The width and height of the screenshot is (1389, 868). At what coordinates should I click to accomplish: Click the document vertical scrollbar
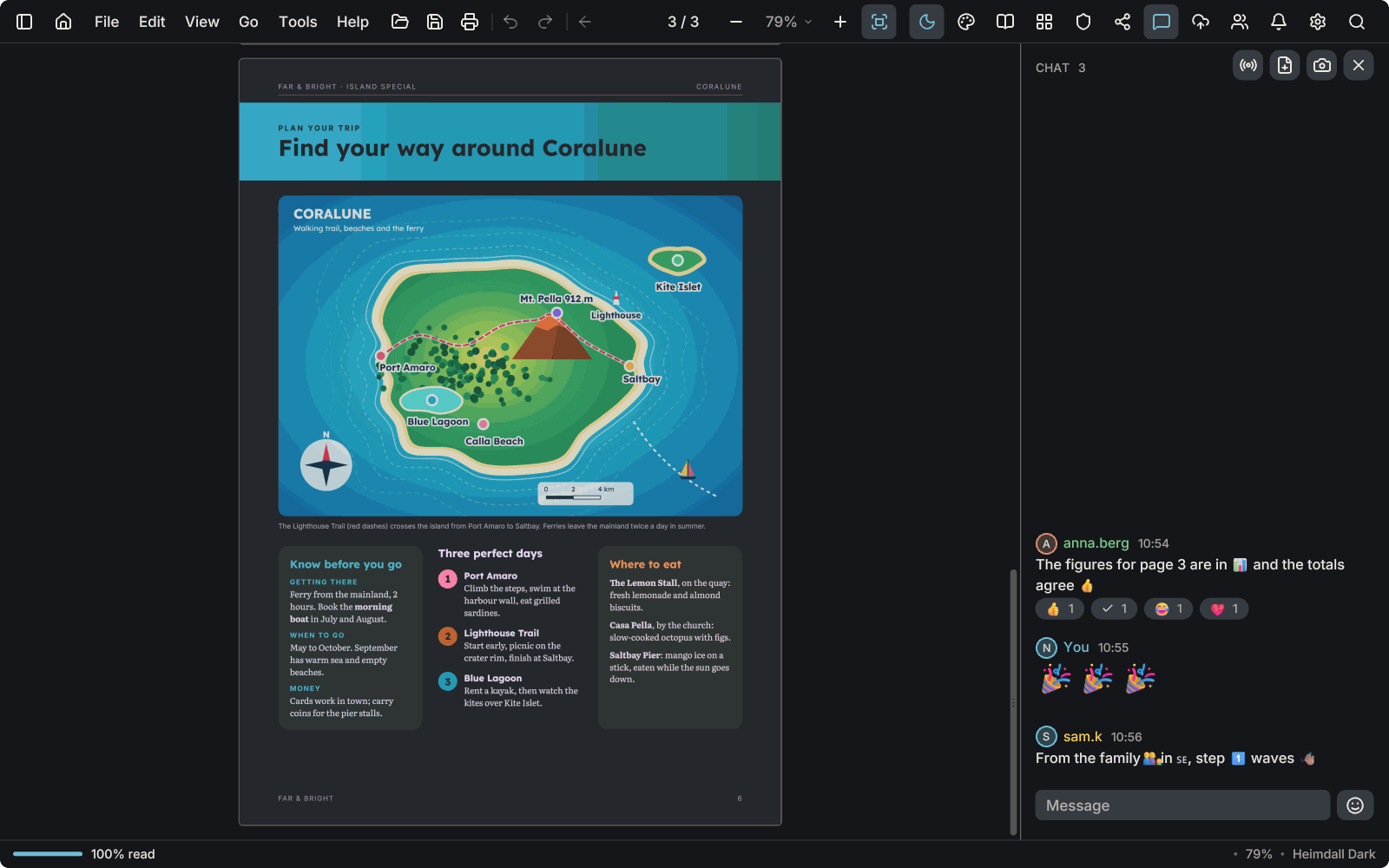pyautogui.click(x=1013, y=703)
